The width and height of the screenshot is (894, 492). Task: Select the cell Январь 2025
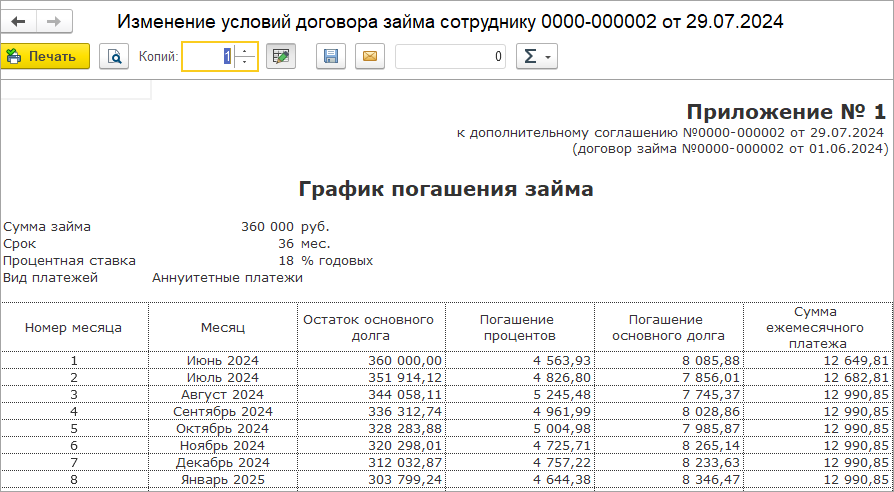click(223, 479)
